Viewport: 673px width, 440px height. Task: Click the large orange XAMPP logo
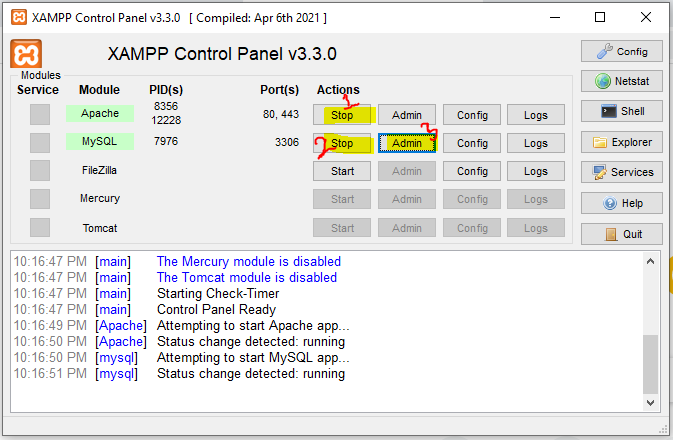coord(26,54)
